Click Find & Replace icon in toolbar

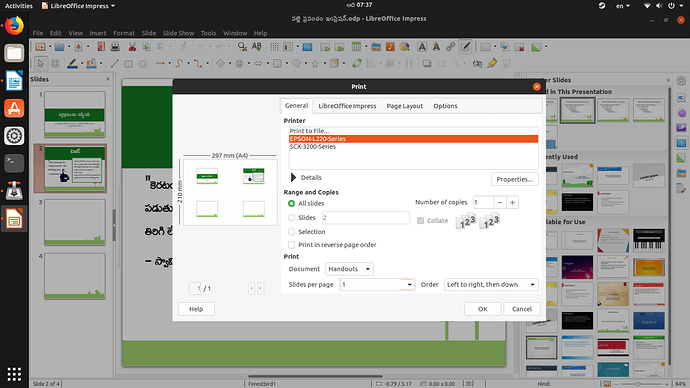(242, 47)
